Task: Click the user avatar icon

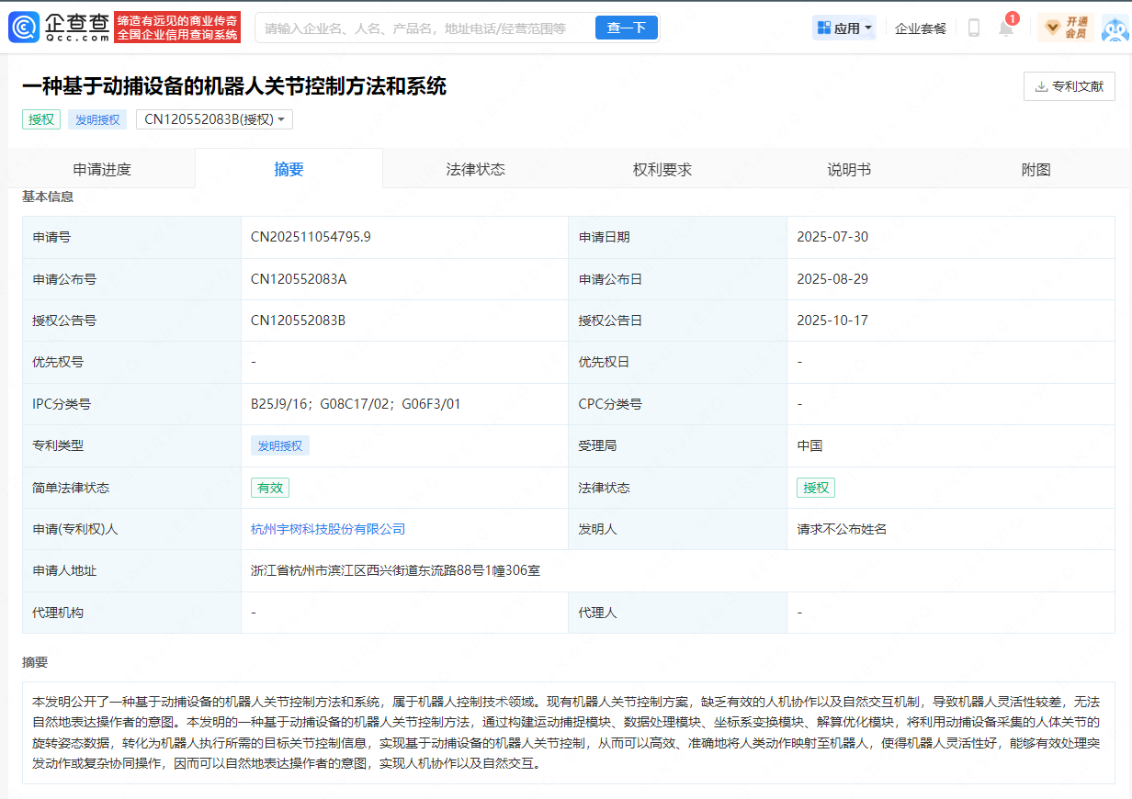Action: pyautogui.click(x=1114, y=28)
